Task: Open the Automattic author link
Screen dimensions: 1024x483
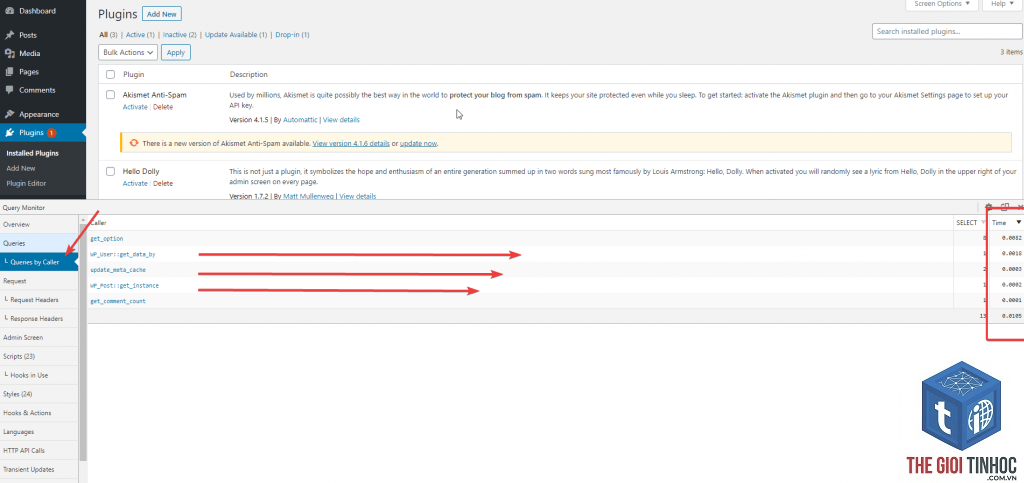Action: [300, 120]
